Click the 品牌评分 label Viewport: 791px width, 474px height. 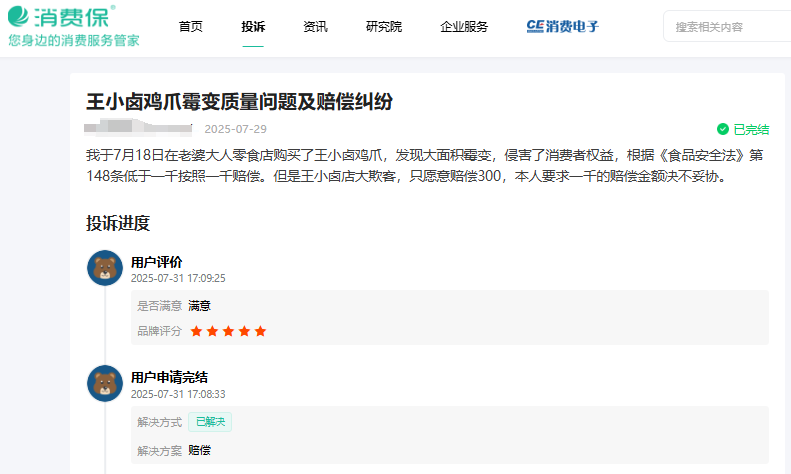(159, 331)
